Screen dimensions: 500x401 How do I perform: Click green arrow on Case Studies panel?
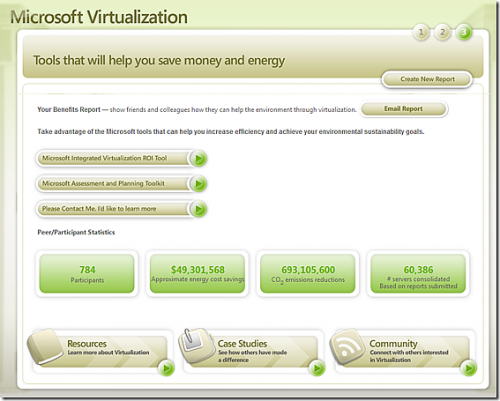[317, 368]
